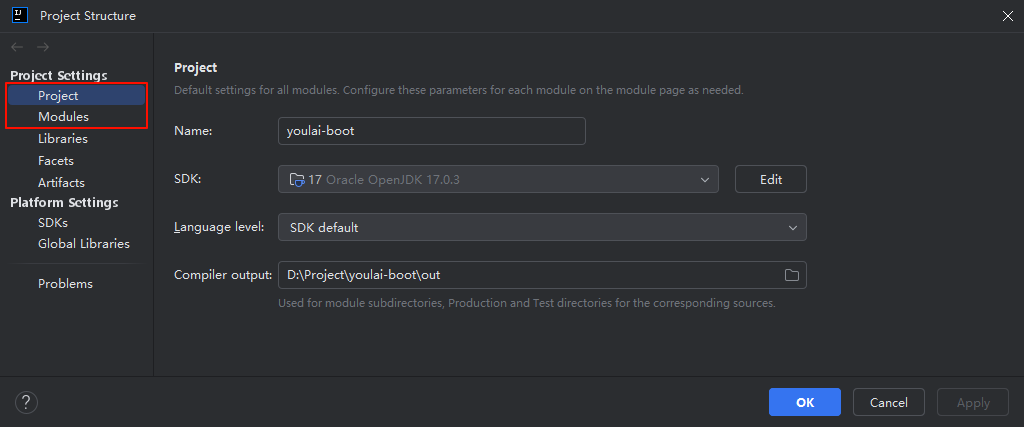The height and width of the screenshot is (427, 1024).
Task: Click the back navigation arrow
Action: [17, 47]
